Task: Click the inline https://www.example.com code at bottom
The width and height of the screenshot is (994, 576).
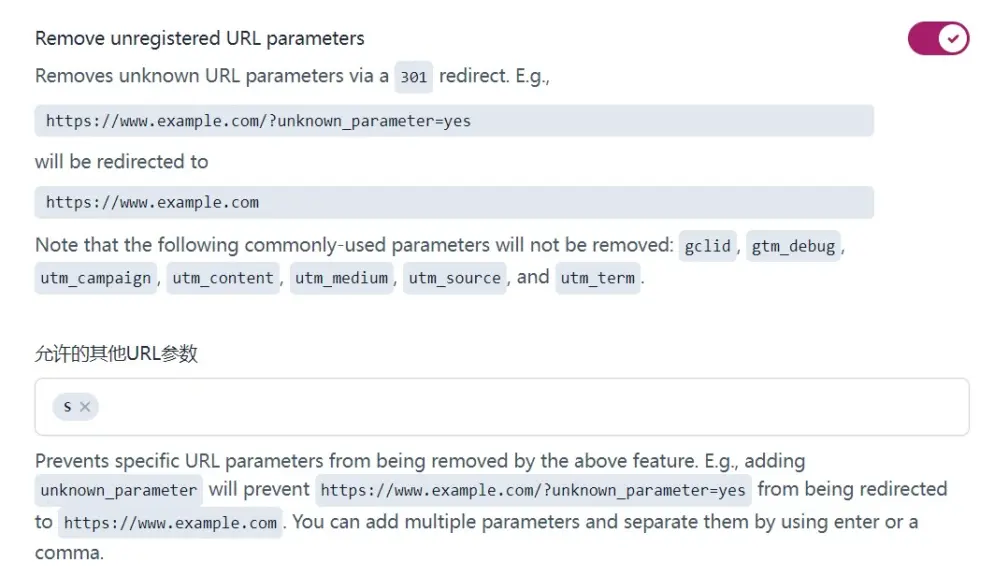Action: tap(170, 522)
